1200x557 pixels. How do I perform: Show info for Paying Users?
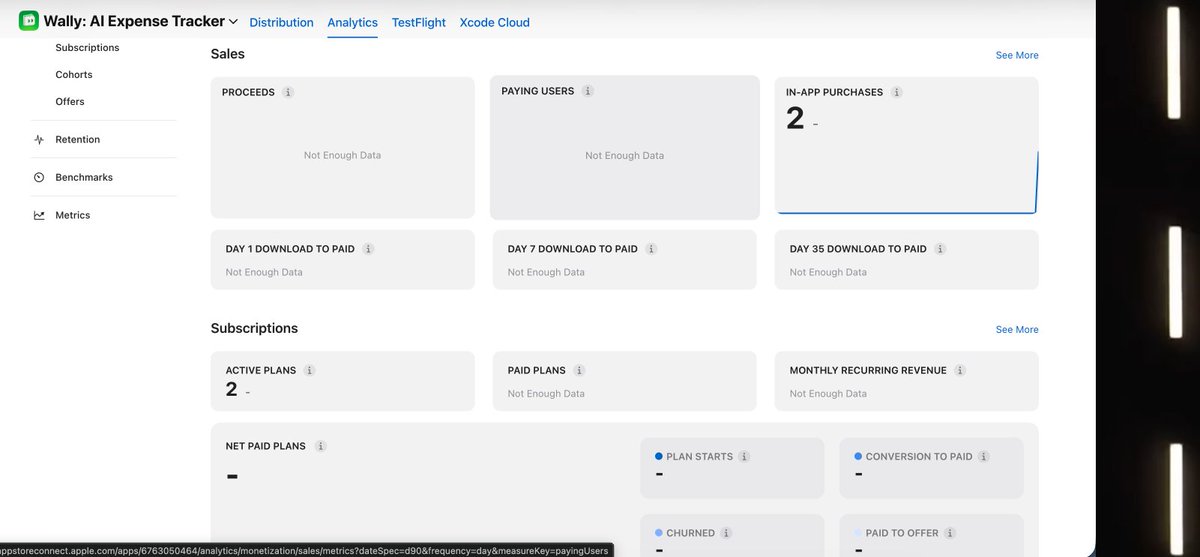[588, 91]
